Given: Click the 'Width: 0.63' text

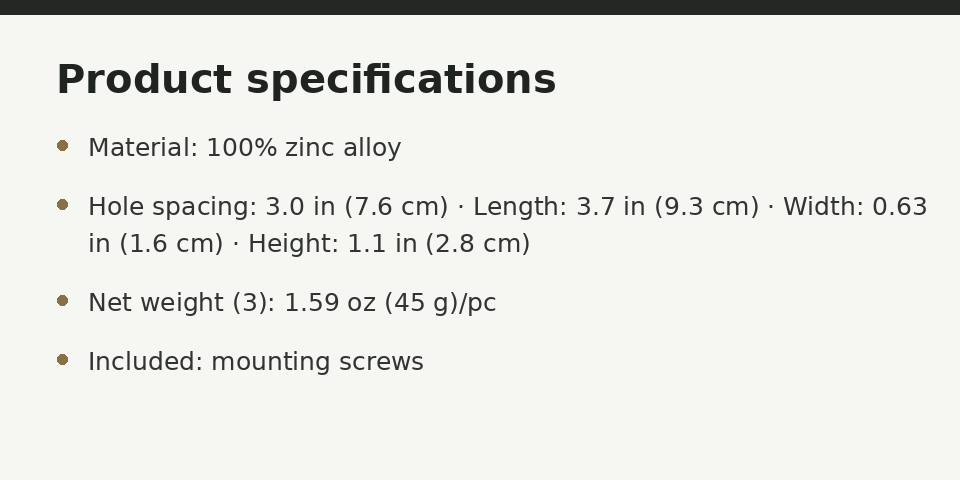Looking at the screenshot, I should point(855,207).
